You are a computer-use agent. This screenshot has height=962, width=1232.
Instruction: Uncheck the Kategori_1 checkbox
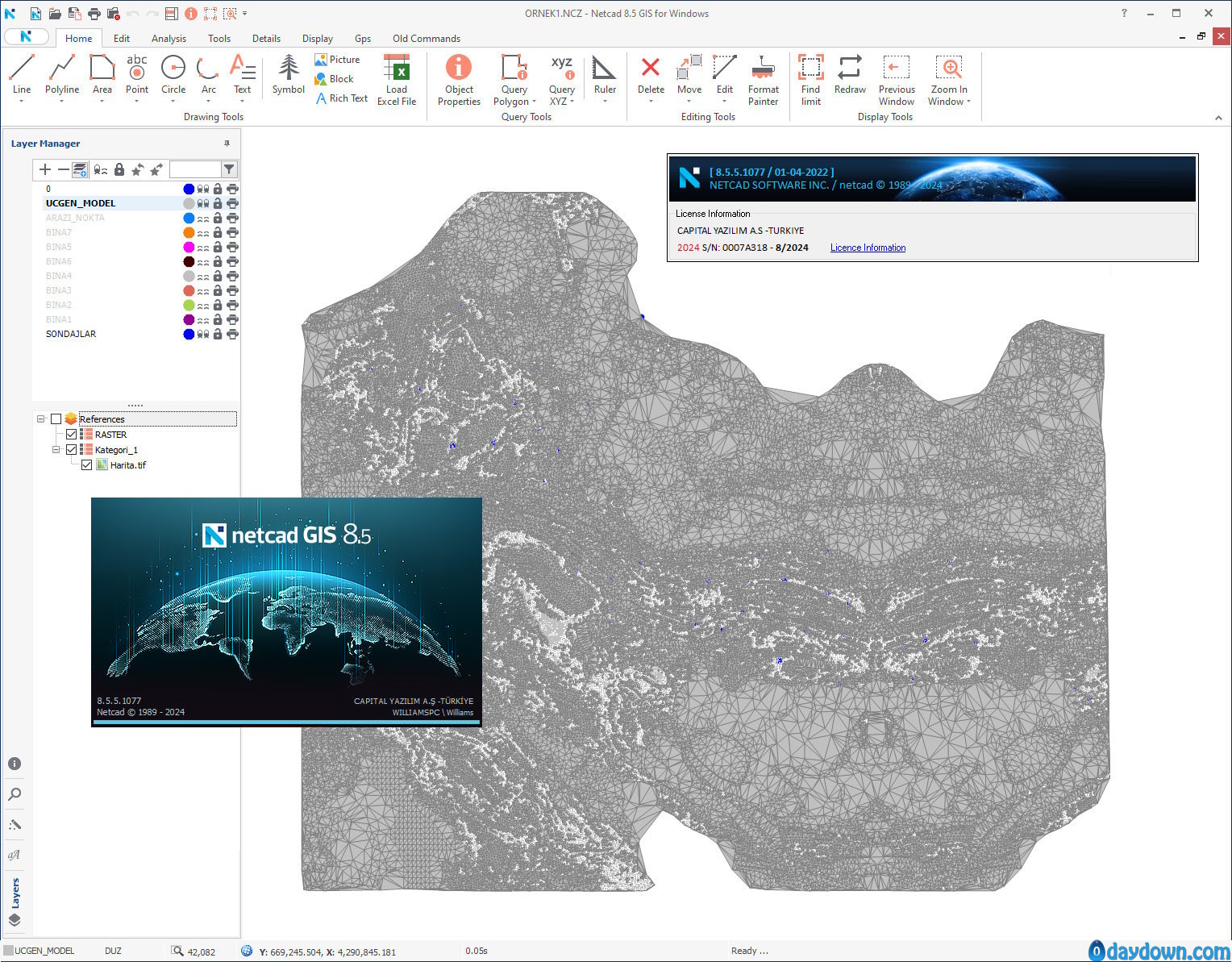click(x=71, y=450)
